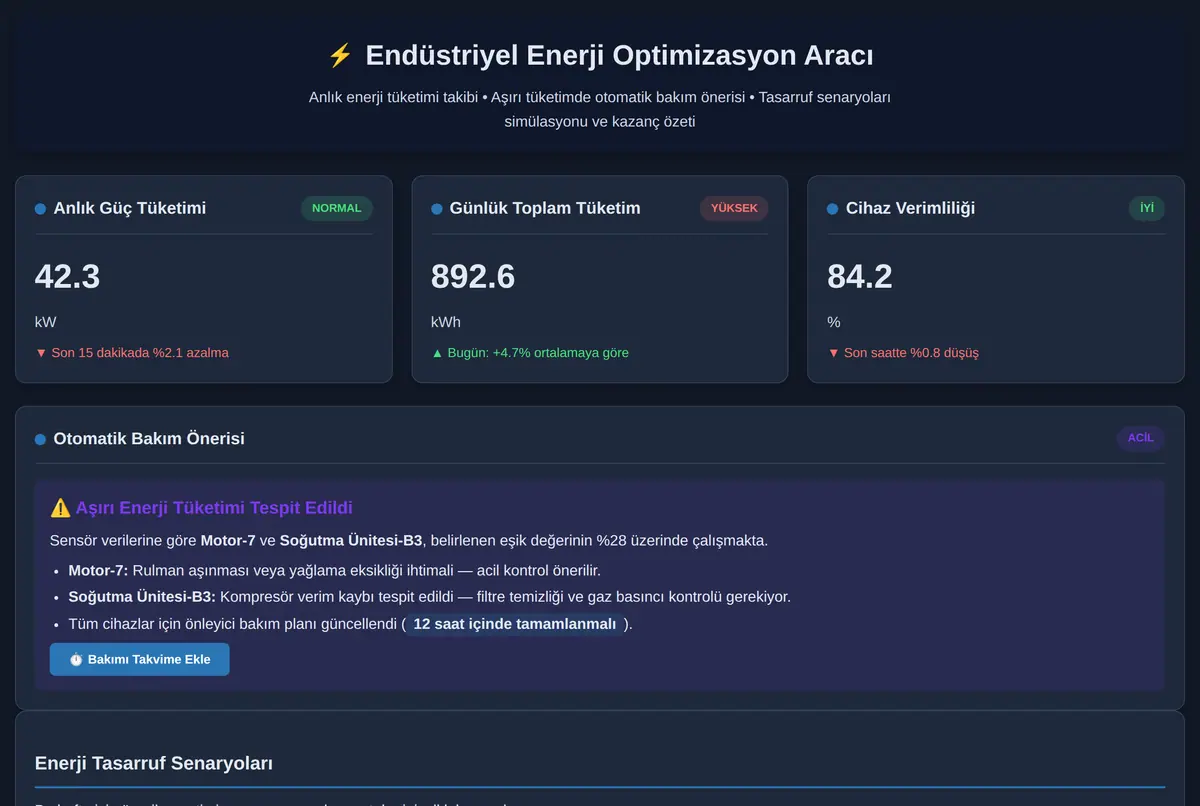
Task: Click the blue dot beside Anlık Güç Tüketimi
Action: pyautogui.click(x=40, y=209)
